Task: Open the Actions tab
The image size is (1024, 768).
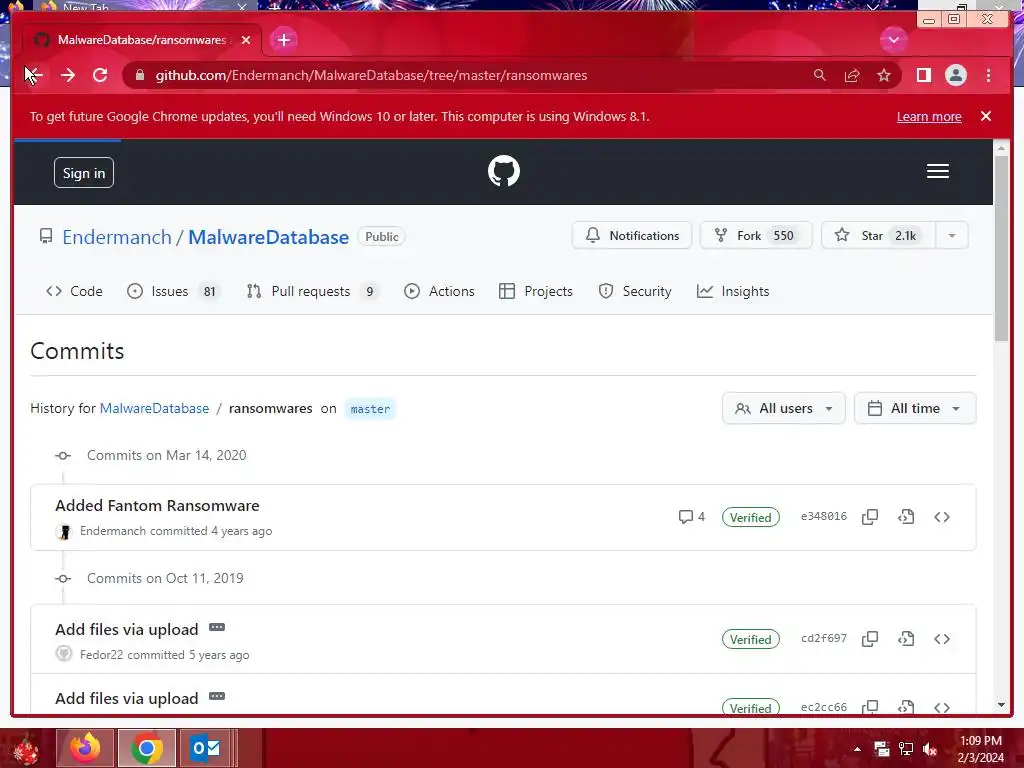Action: coord(440,291)
